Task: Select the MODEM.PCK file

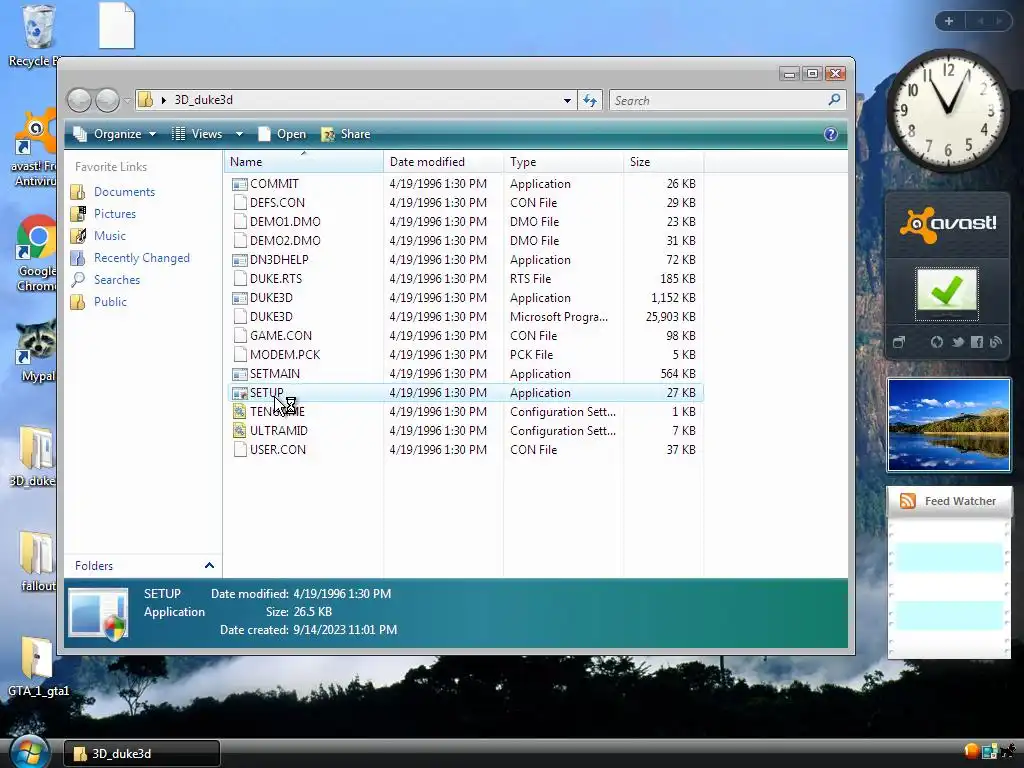Action: (465, 354)
